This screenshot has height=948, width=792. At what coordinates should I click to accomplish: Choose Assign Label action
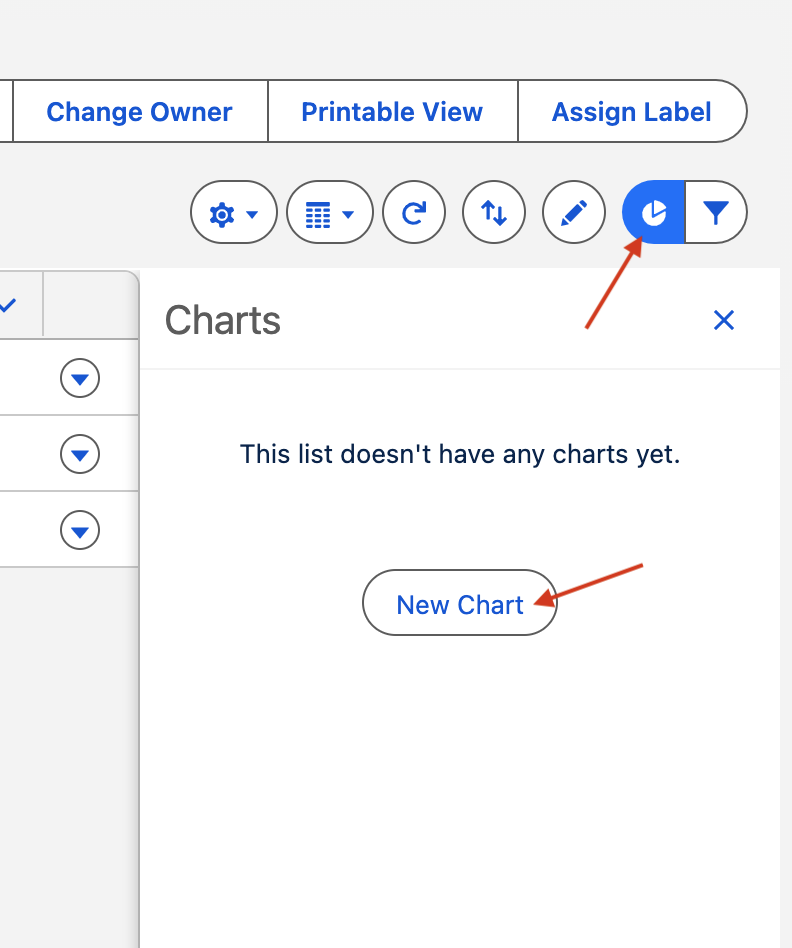[632, 111]
